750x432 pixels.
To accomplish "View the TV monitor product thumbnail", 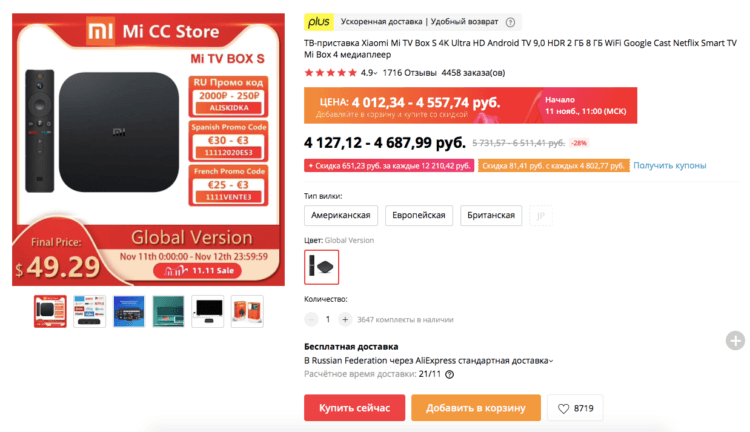I will tap(208, 311).
